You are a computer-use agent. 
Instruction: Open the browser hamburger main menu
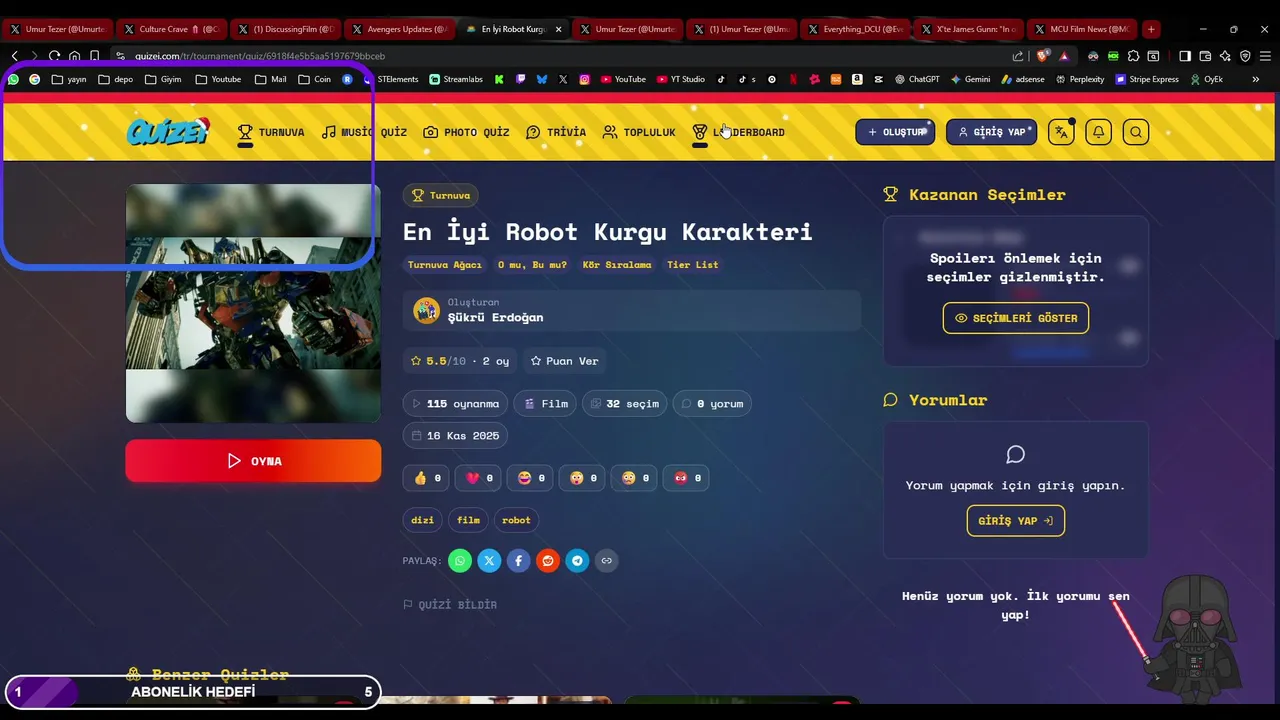(1265, 56)
